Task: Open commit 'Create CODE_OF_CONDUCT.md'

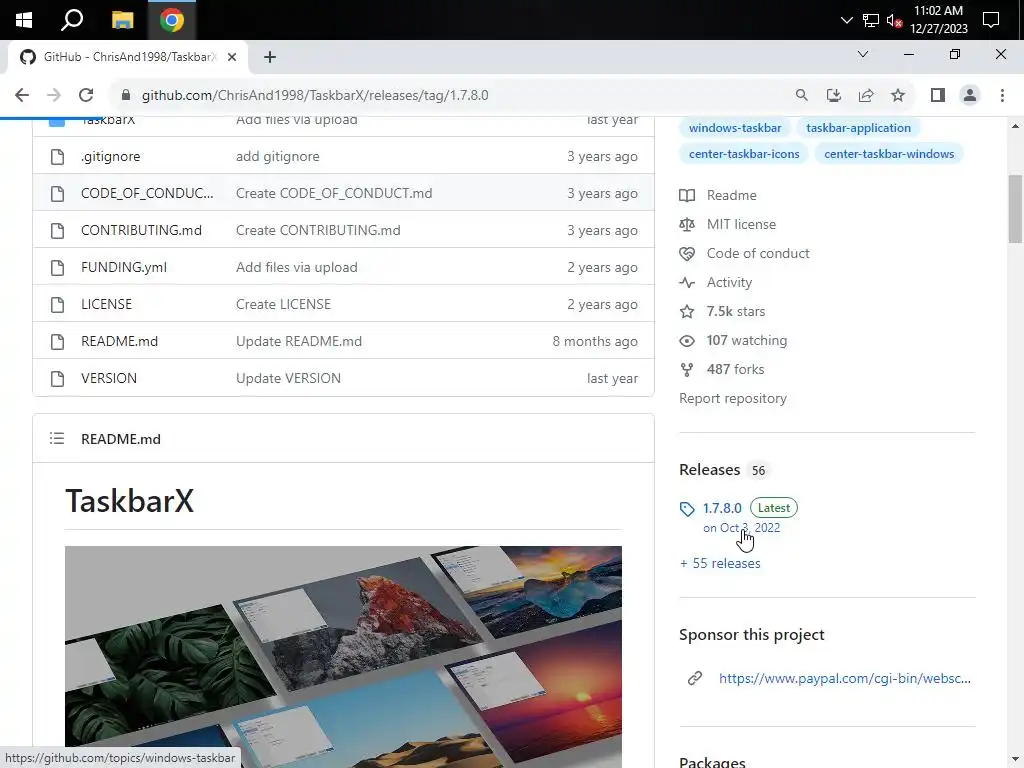Action: [334, 193]
